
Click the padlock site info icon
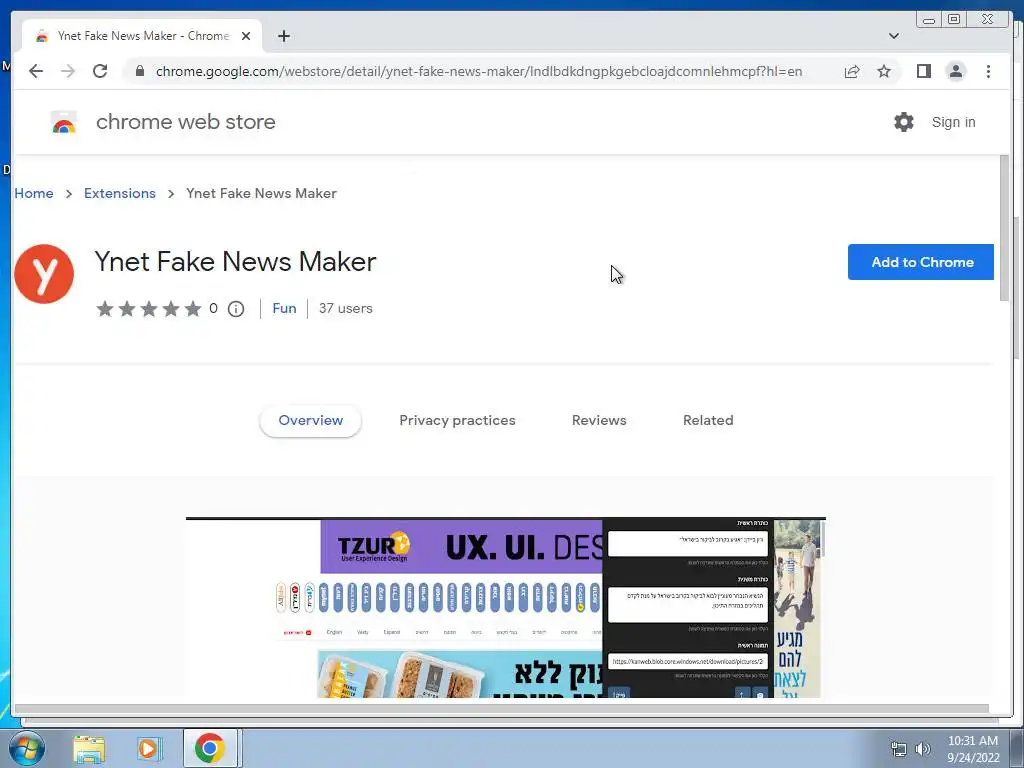[140, 71]
